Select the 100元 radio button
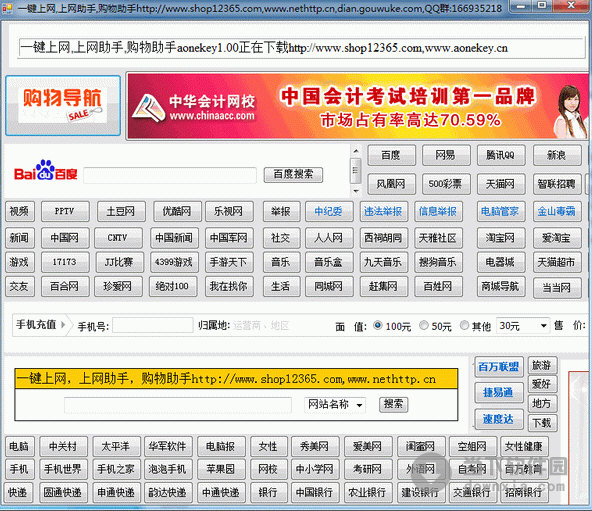The width and height of the screenshot is (592, 511). coord(378,326)
